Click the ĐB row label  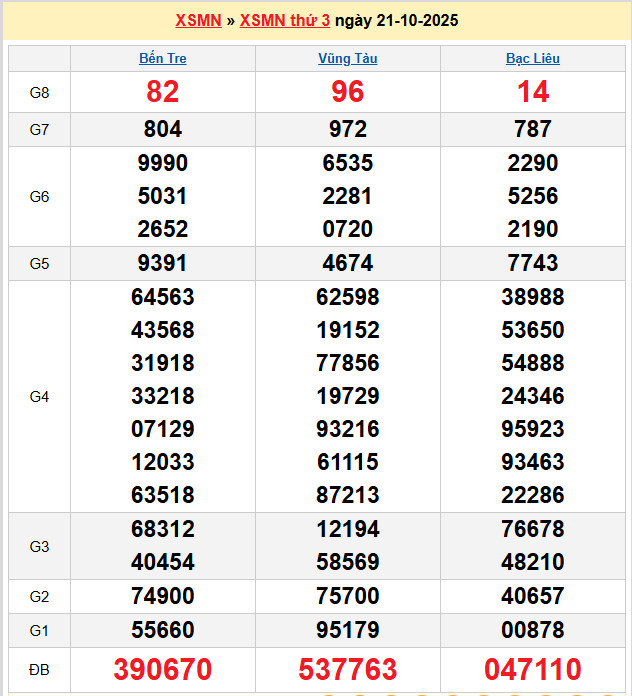pos(40,669)
